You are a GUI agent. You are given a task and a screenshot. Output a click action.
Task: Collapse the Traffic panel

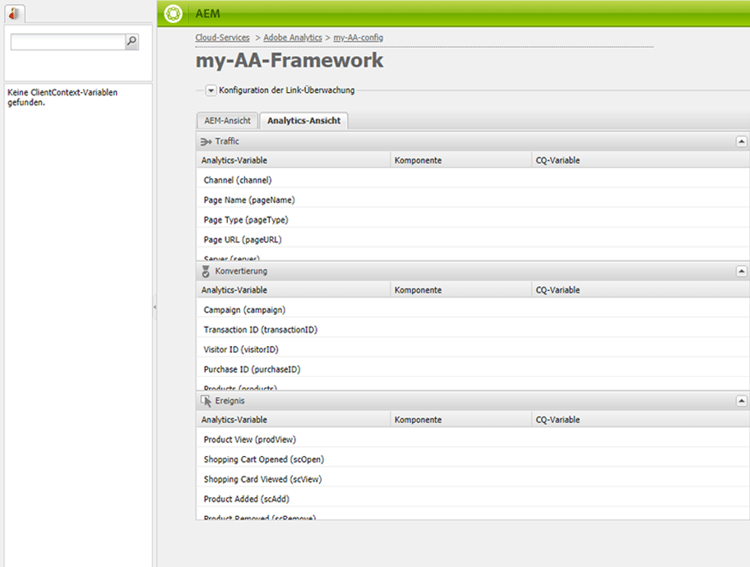pos(741,142)
